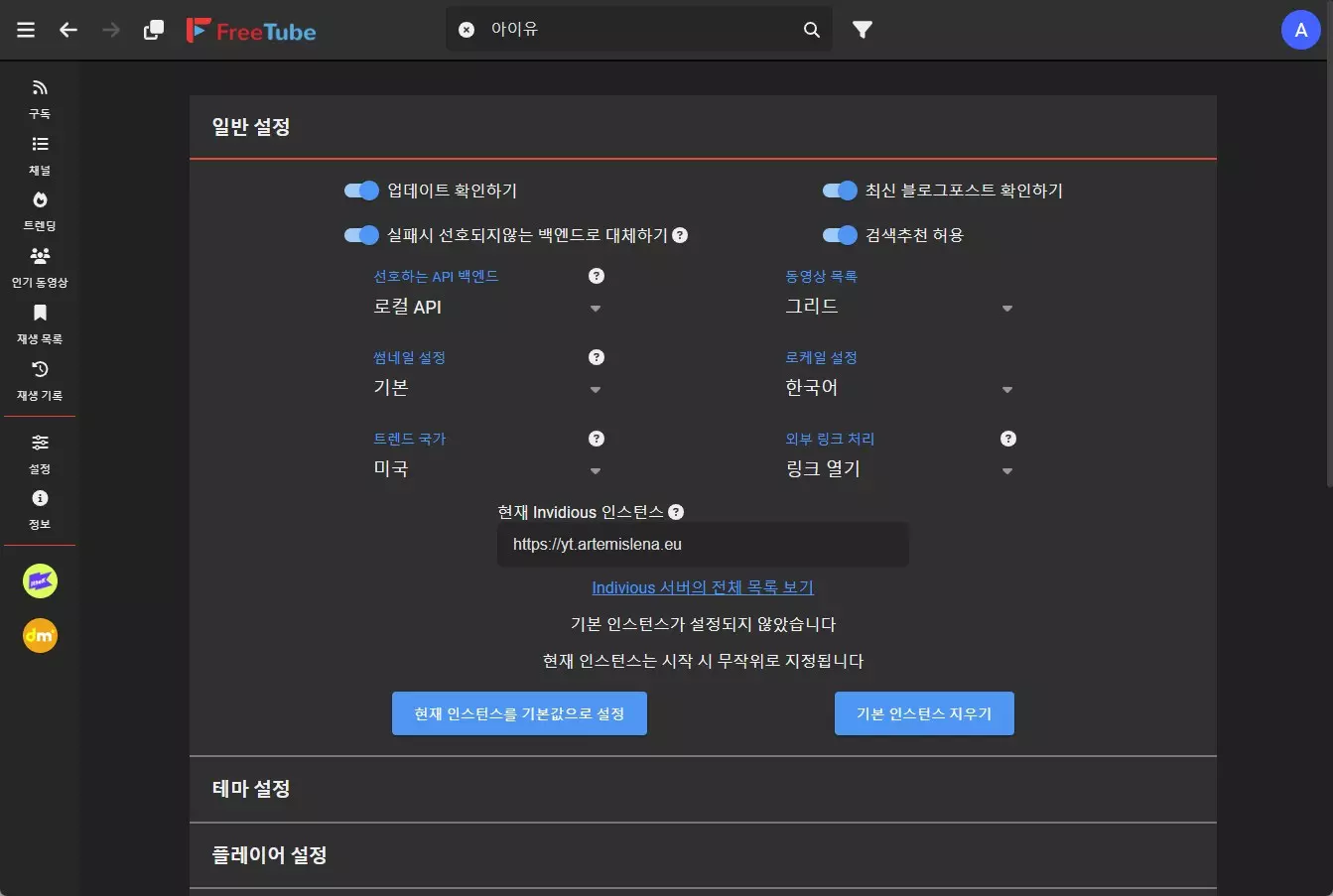This screenshot has height=896, width=1333.
Task: Toggle 최신 블로그포스트 확인하기 switch
Action: pyautogui.click(x=840, y=191)
